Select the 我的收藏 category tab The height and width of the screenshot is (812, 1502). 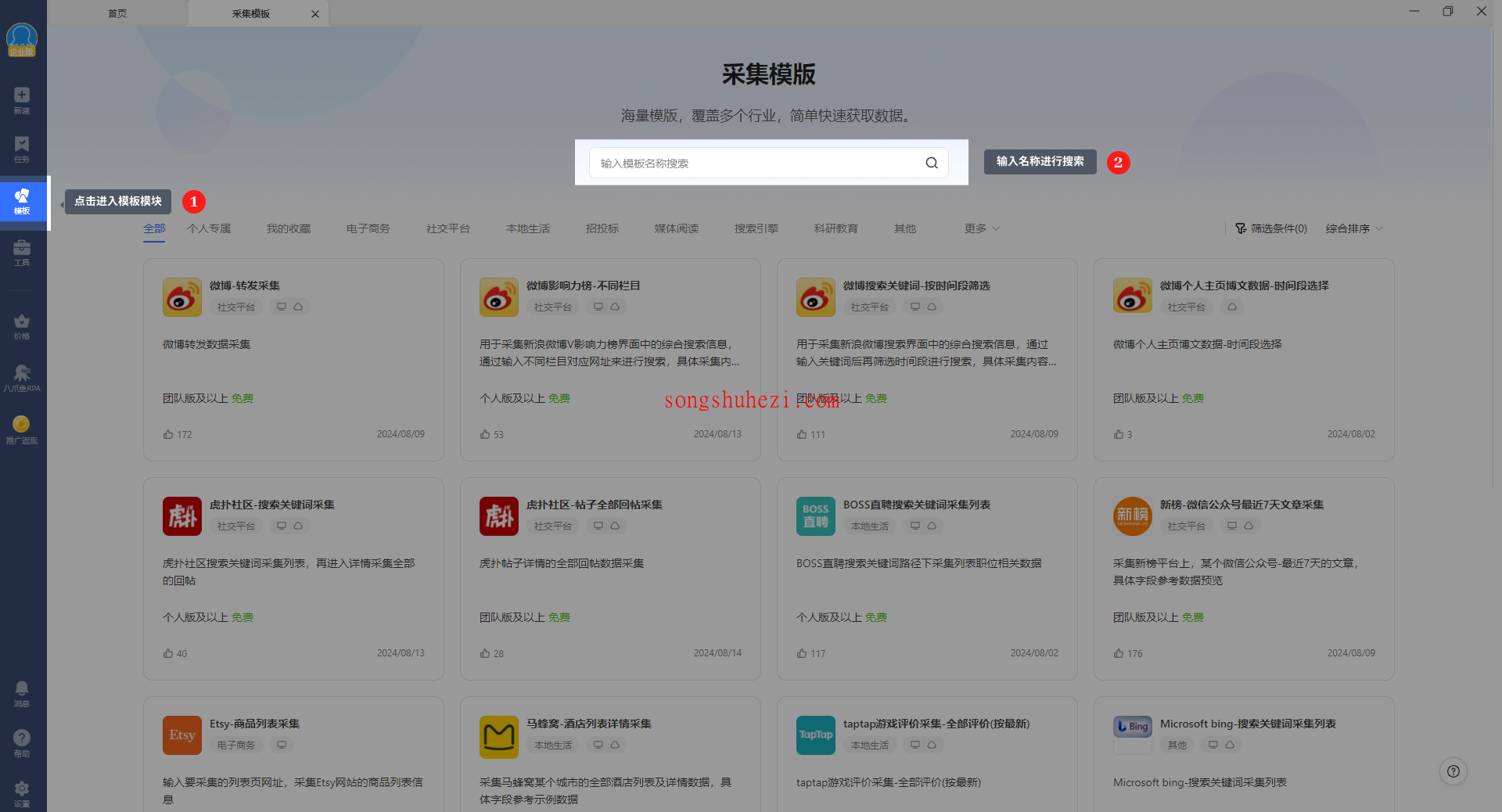(x=289, y=228)
